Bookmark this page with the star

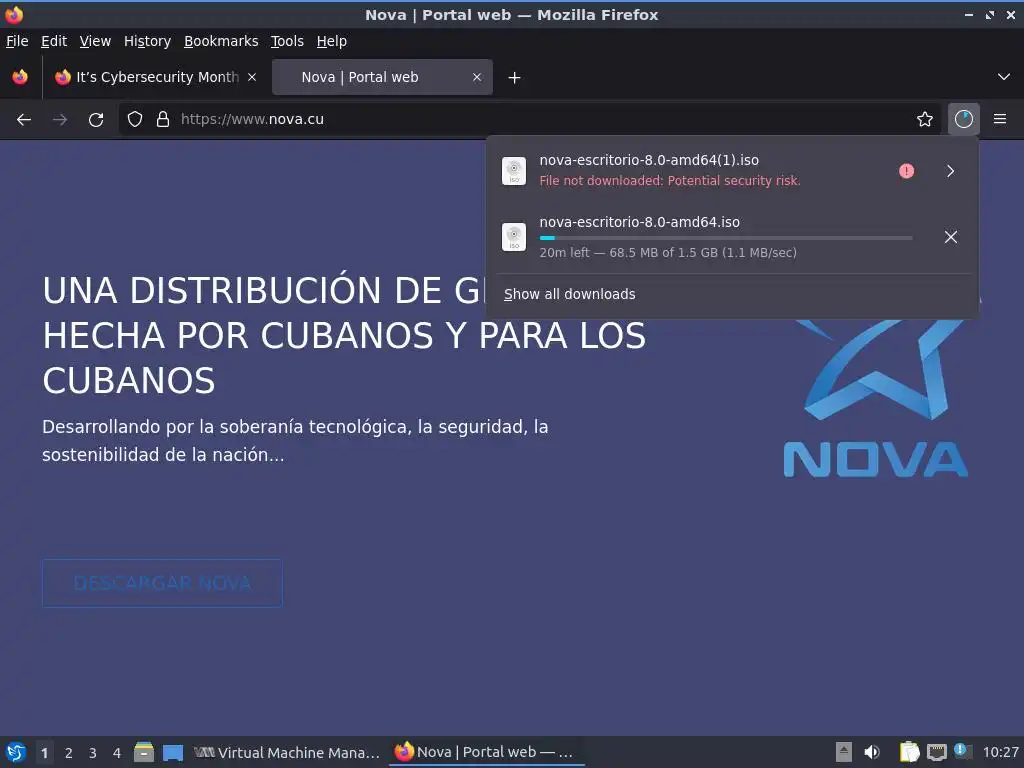[x=925, y=120]
